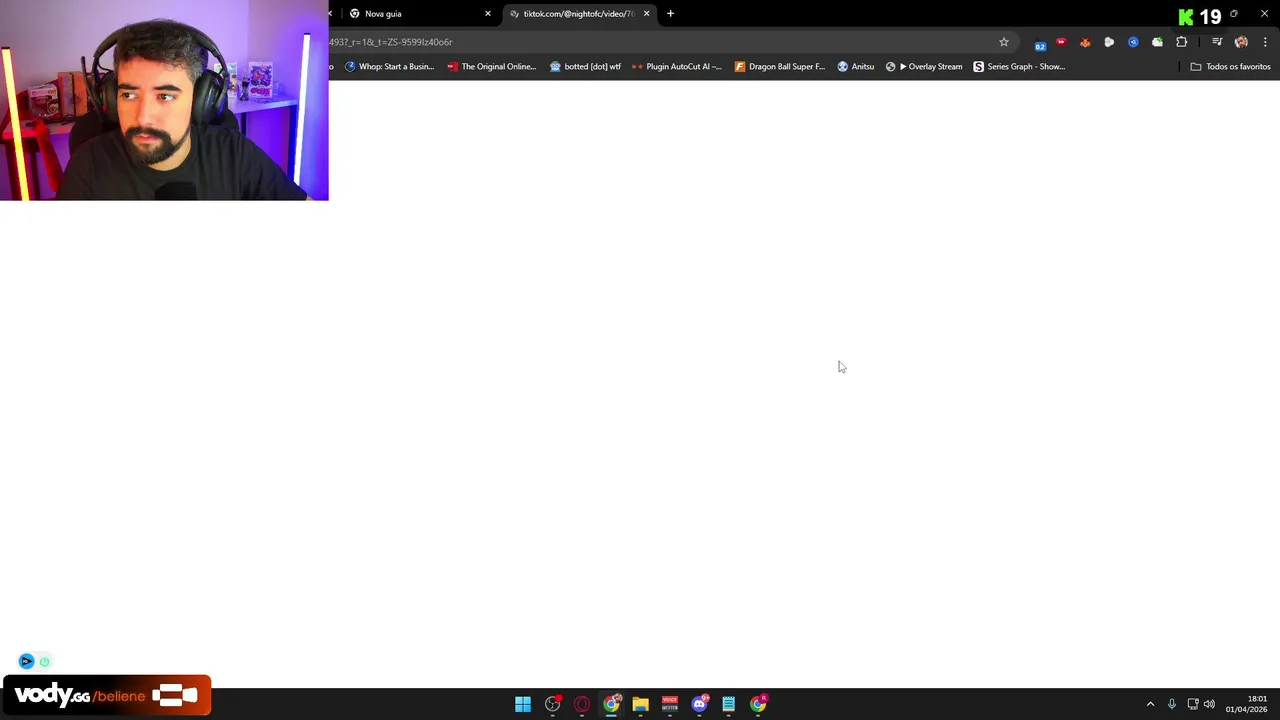
Task: Close the tiktok.com tab
Action: (x=647, y=14)
